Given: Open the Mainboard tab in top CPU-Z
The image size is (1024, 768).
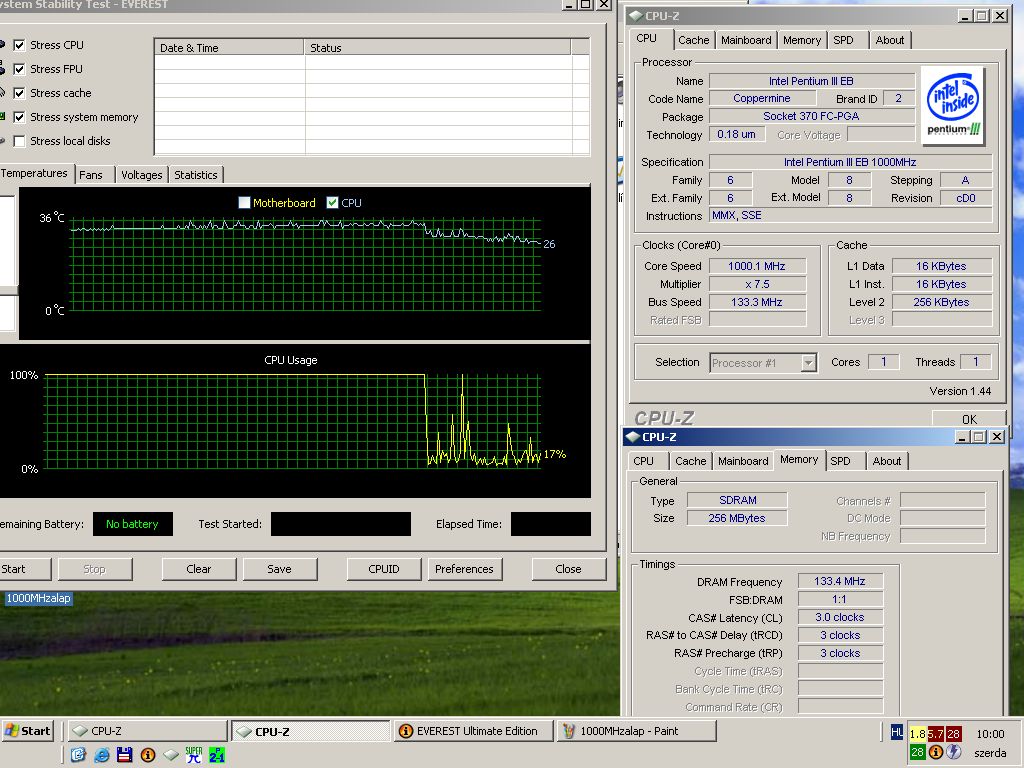Looking at the screenshot, I should [x=746, y=40].
